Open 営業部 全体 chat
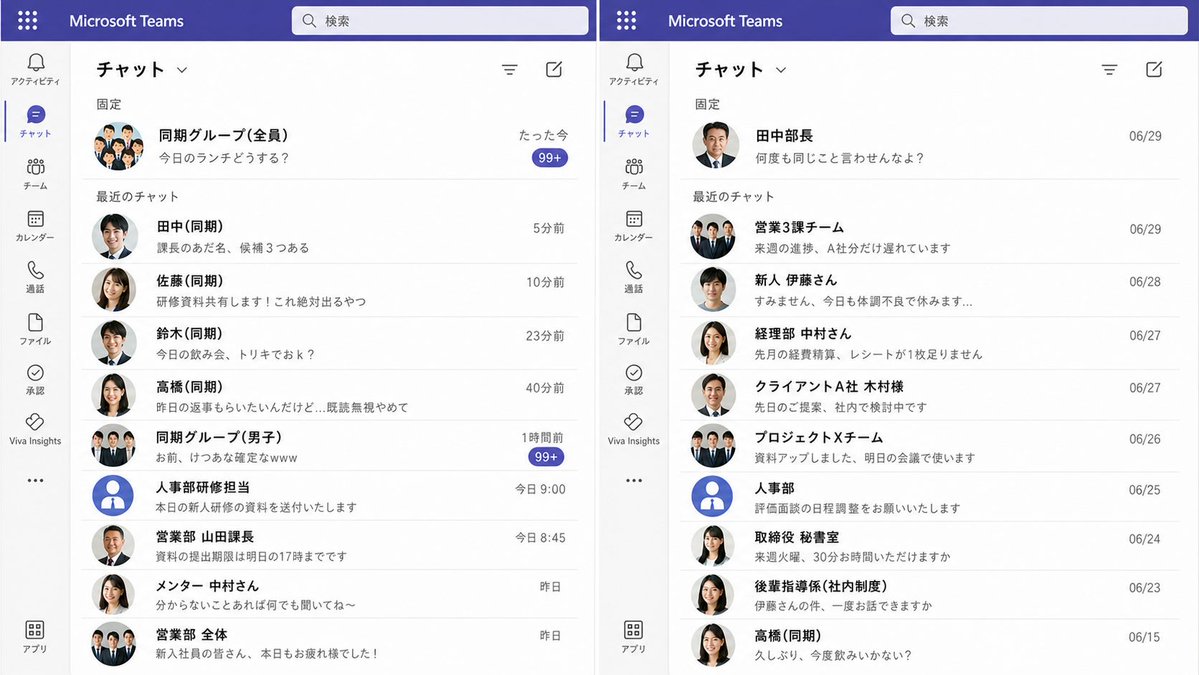Viewport: 1199px width, 675px height. 330,644
